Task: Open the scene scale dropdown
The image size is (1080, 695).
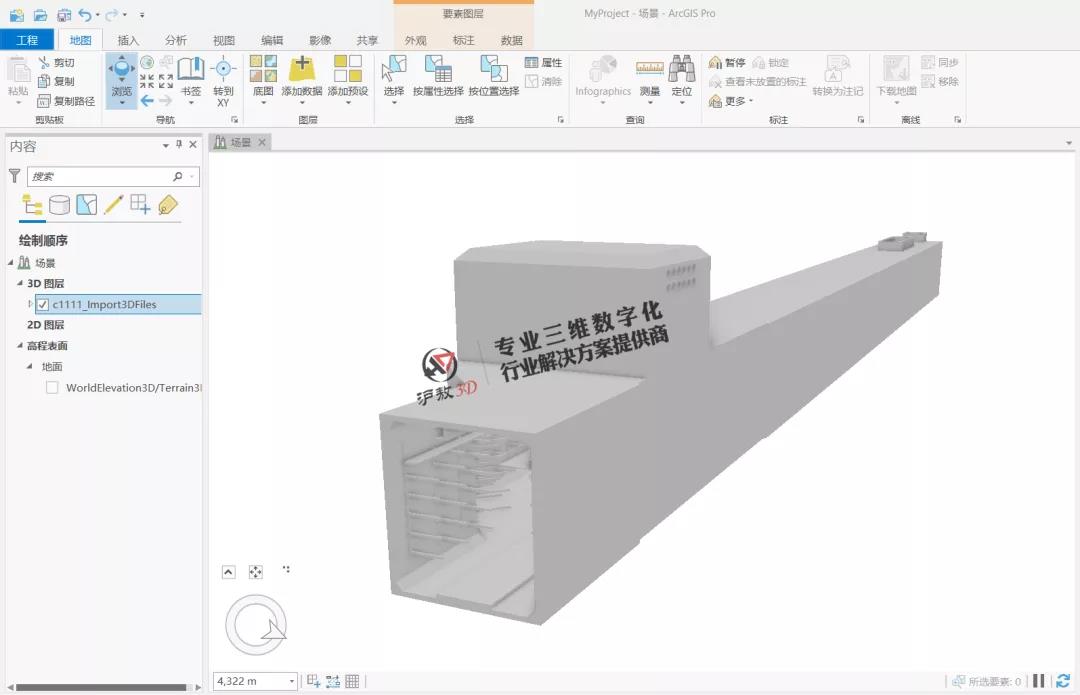Action: pyautogui.click(x=292, y=681)
